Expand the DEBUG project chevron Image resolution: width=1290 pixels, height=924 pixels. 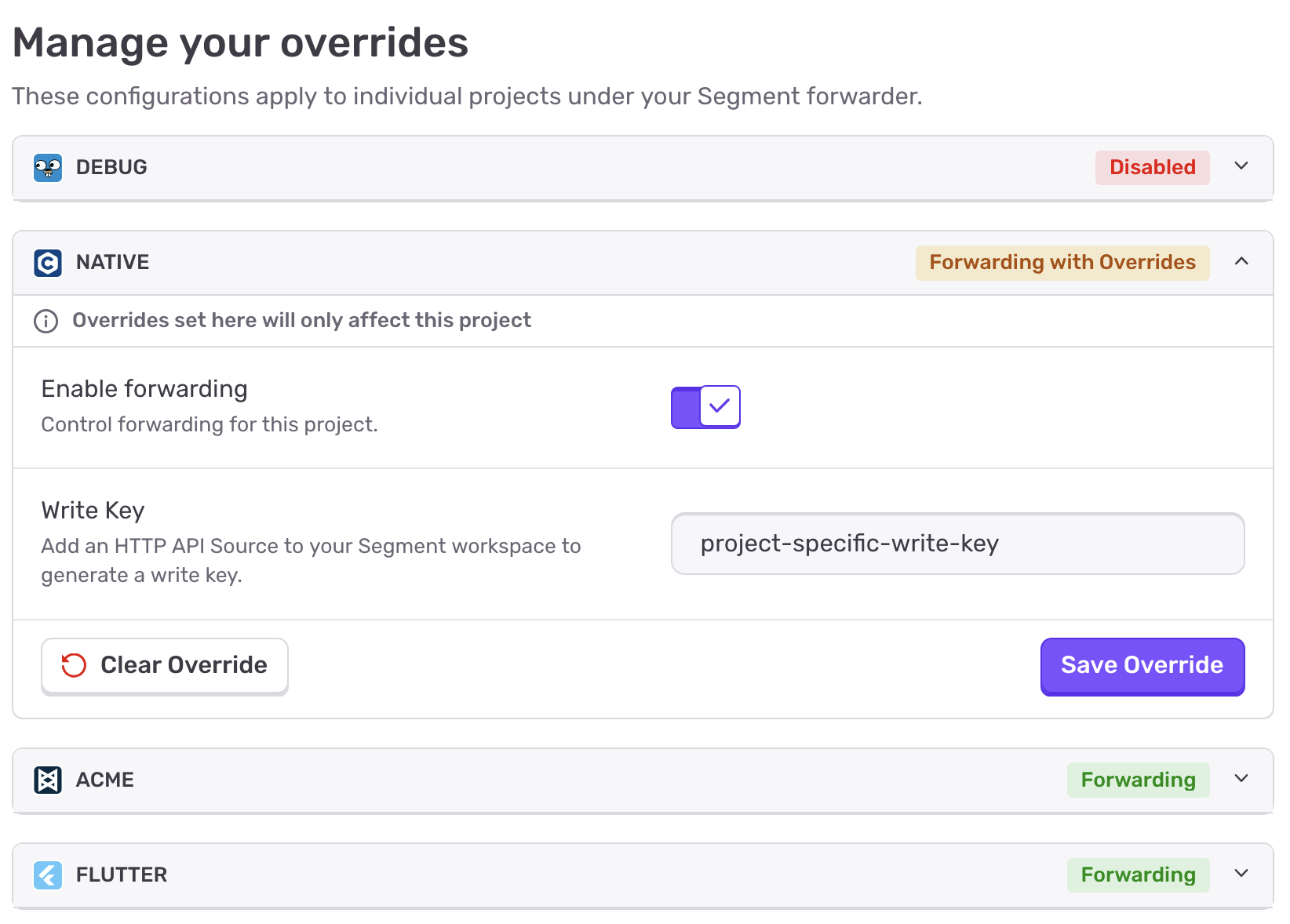tap(1241, 166)
